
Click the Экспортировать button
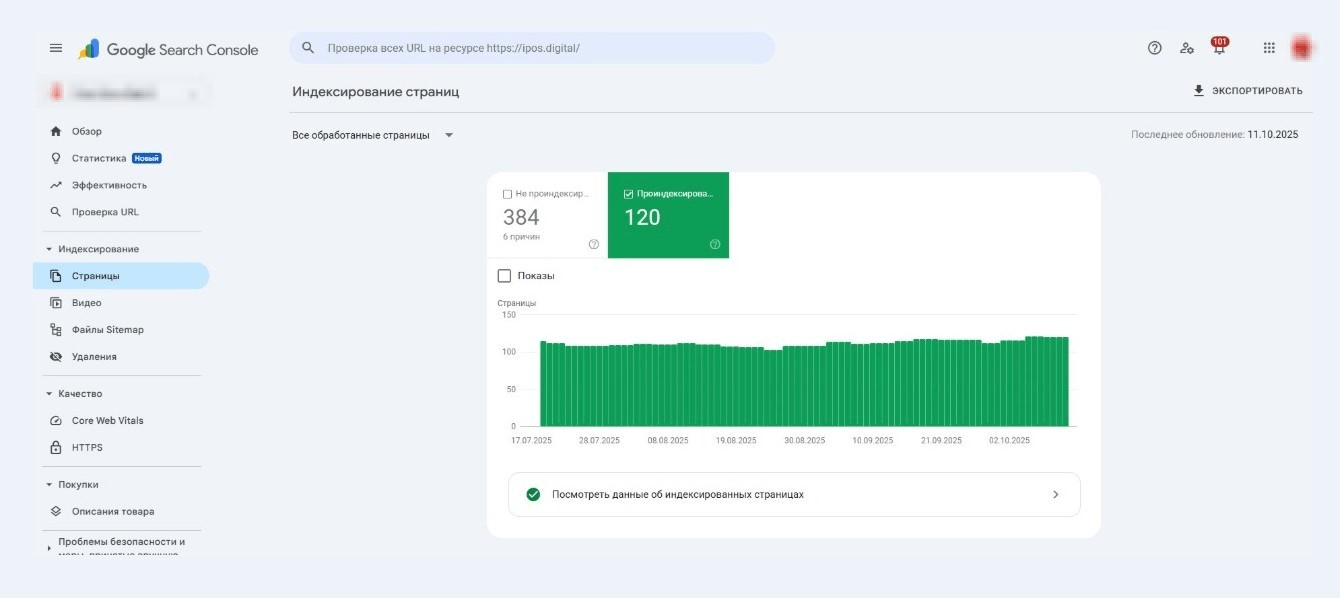pos(1247,91)
